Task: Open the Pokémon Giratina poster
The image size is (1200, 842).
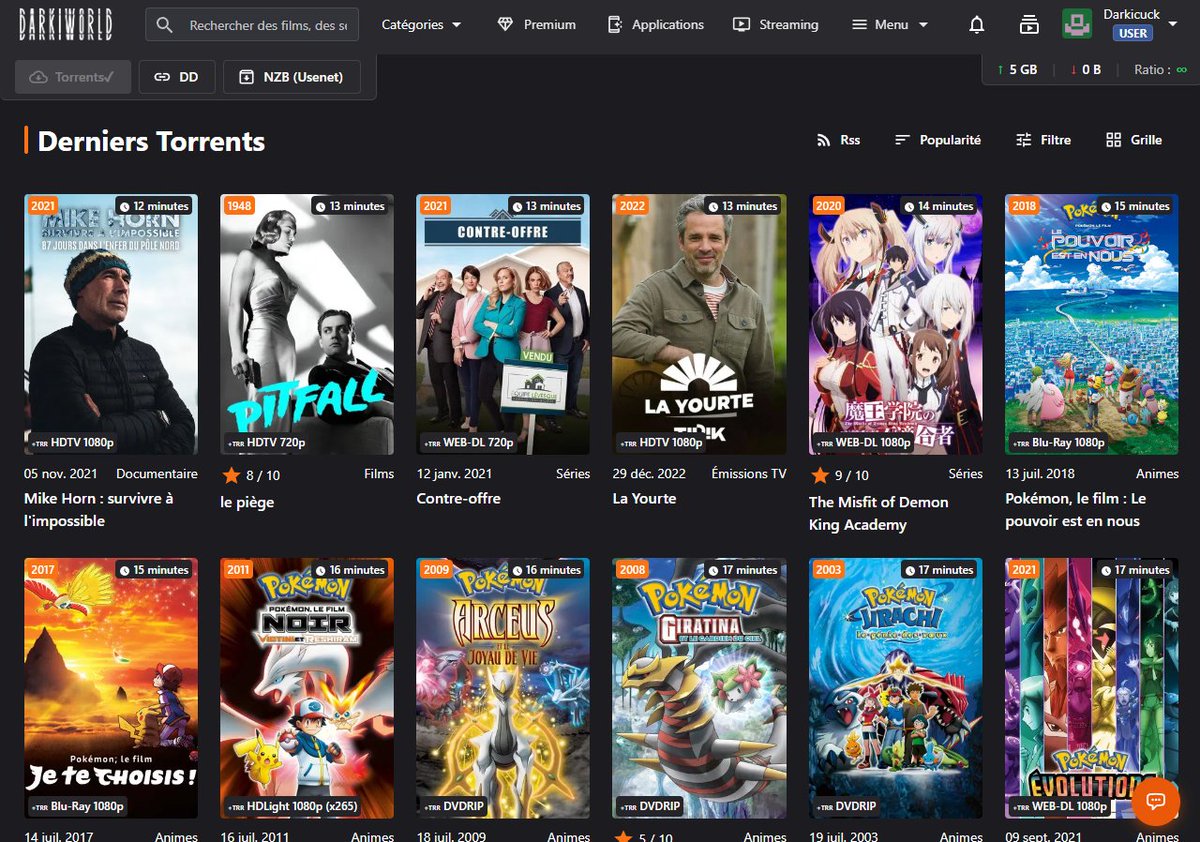Action: (699, 689)
